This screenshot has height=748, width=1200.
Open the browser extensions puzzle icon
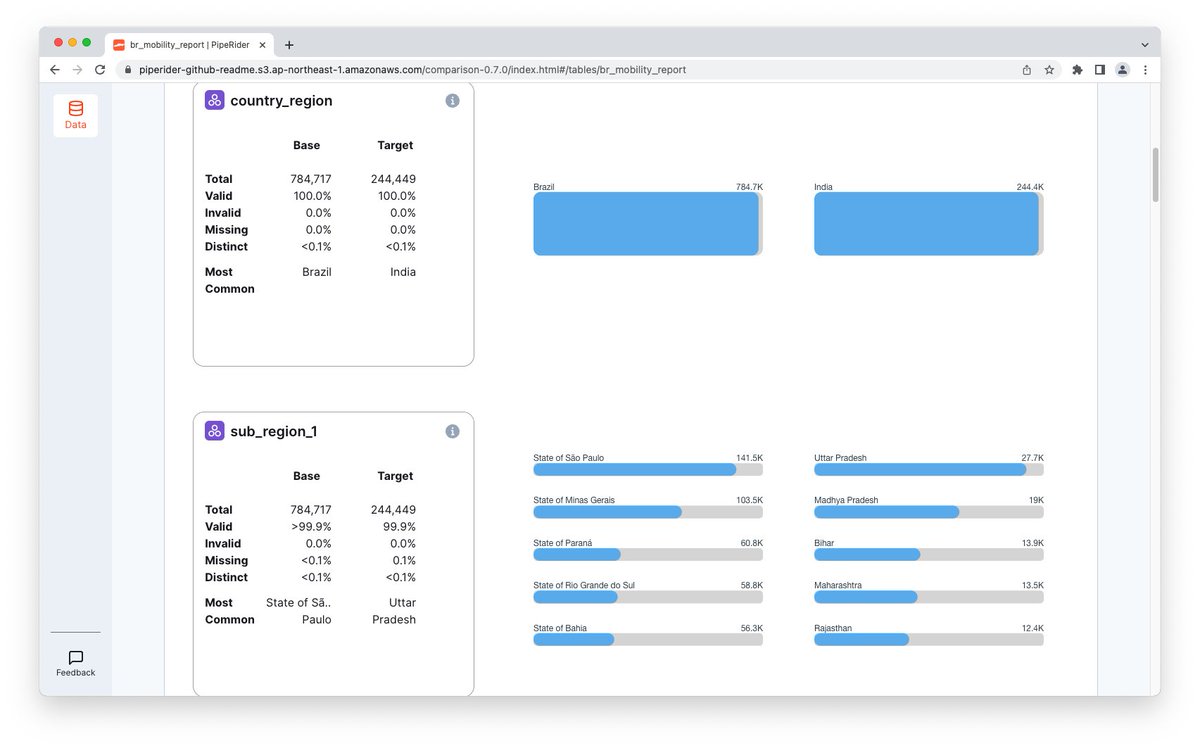point(1077,70)
